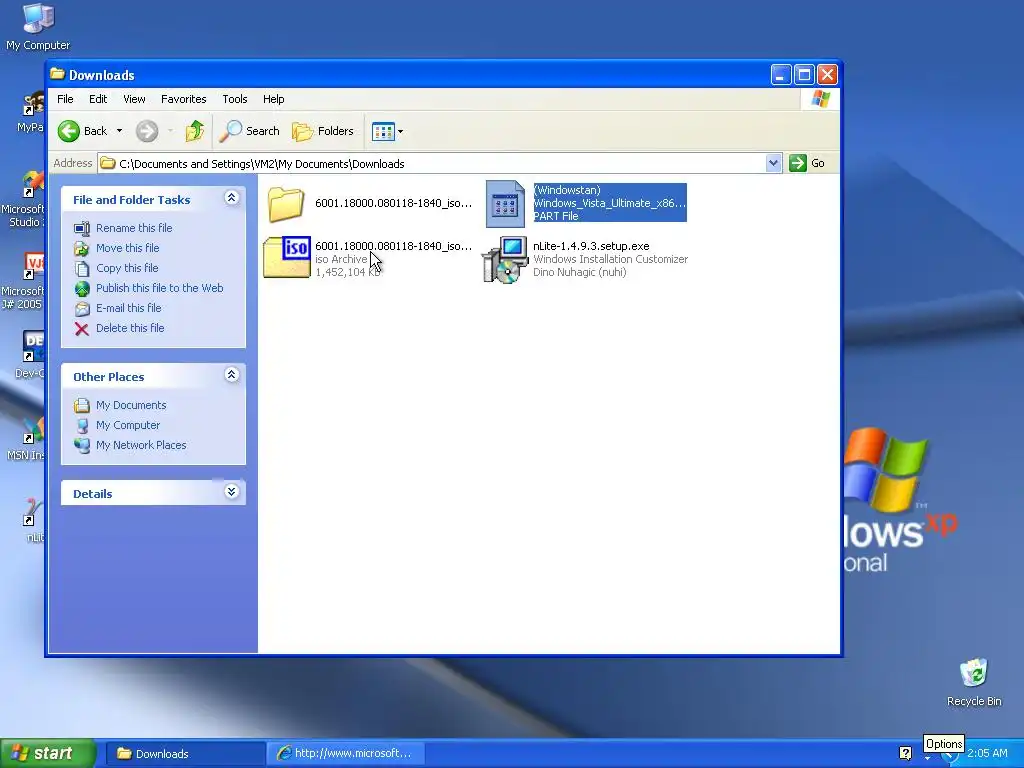Click the nLite-1.4.9.3.setup.exe file name
The height and width of the screenshot is (768, 1024).
pos(591,246)
